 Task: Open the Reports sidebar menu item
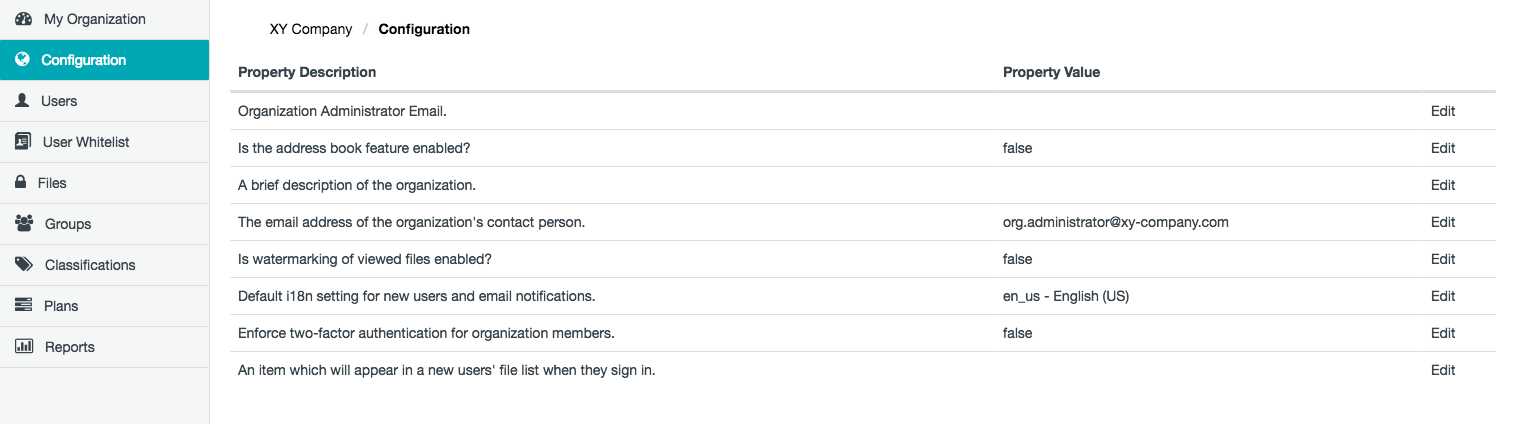point(69,347)
